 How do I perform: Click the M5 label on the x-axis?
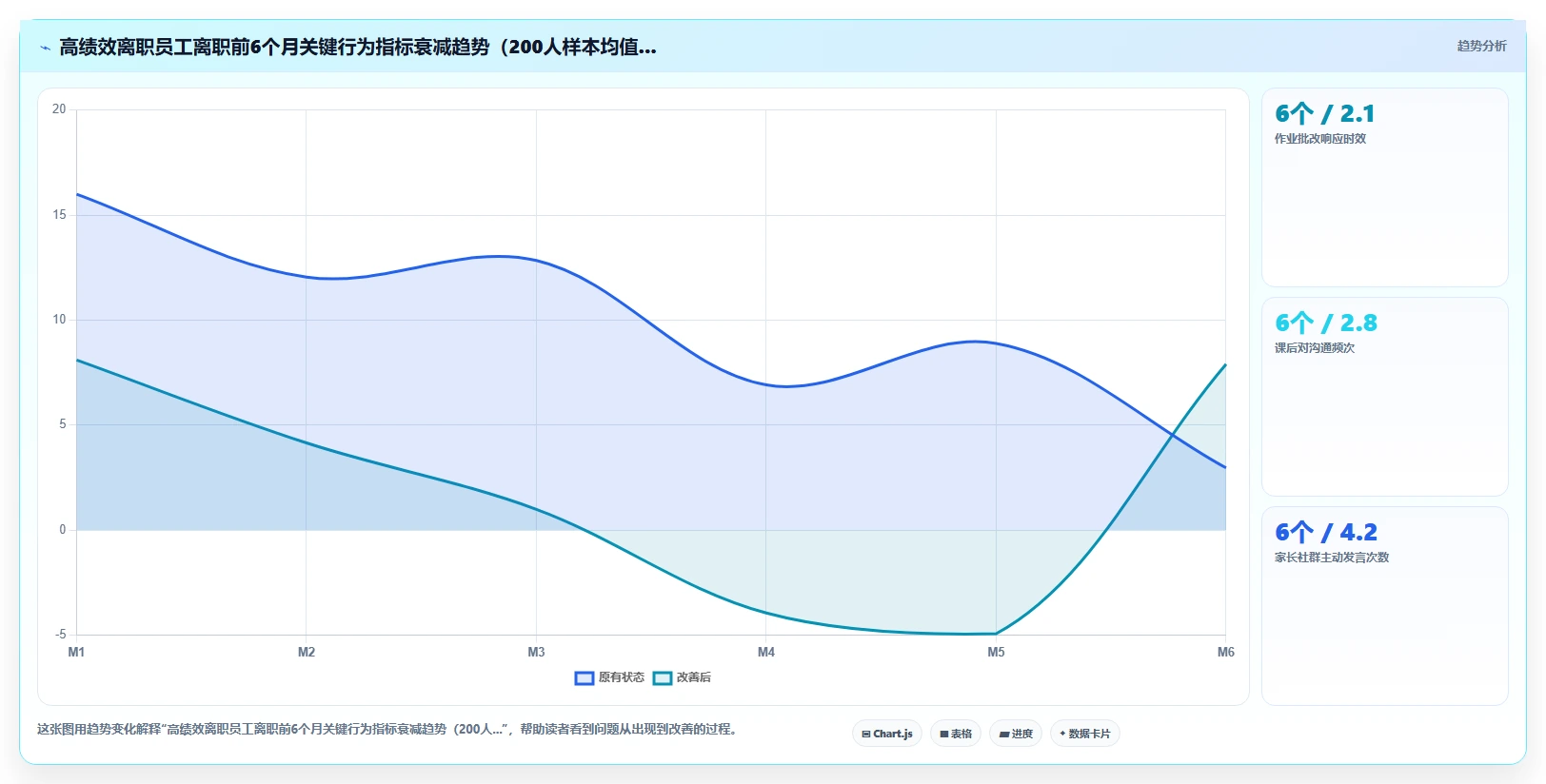pyautogui.click(x=996, y=652)
